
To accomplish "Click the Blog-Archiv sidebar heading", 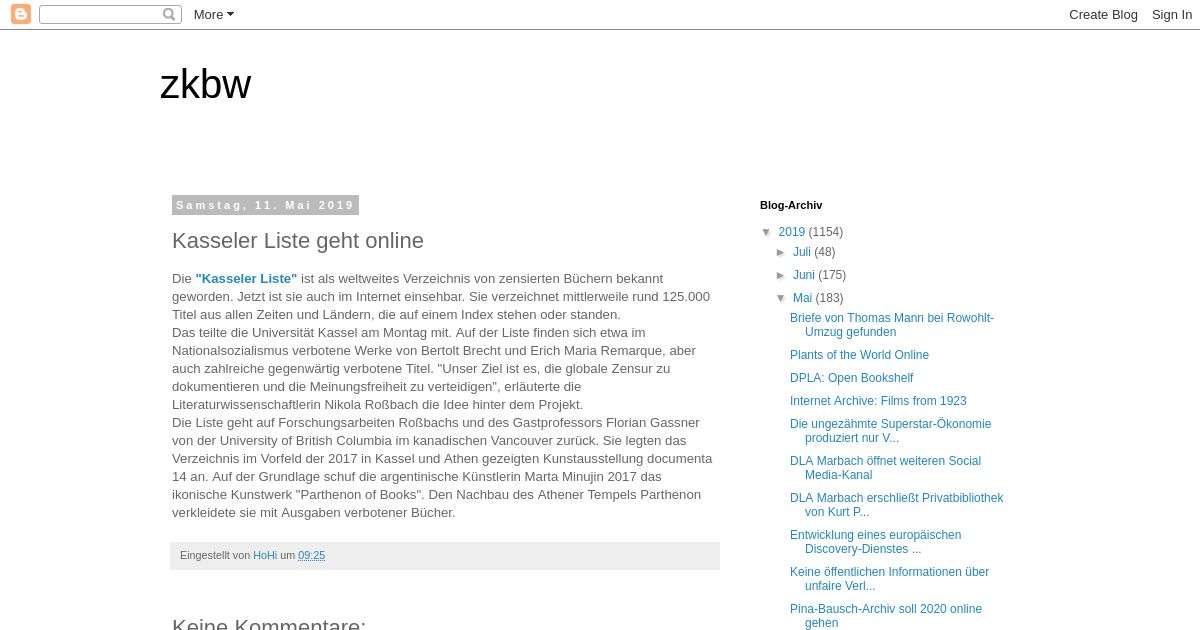I will click(791, 205).
